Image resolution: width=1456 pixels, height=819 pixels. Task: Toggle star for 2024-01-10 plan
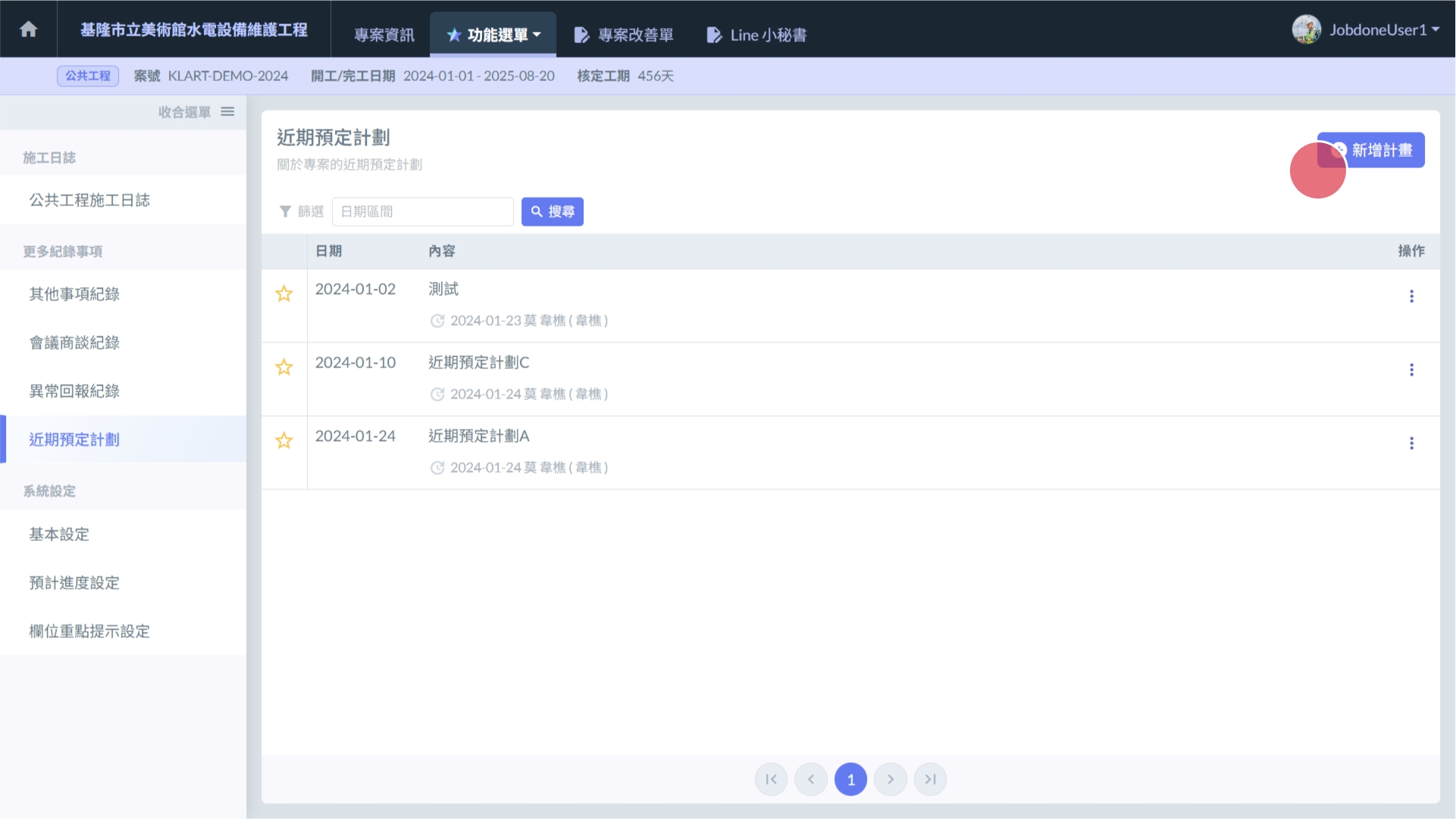click(284, 367)
